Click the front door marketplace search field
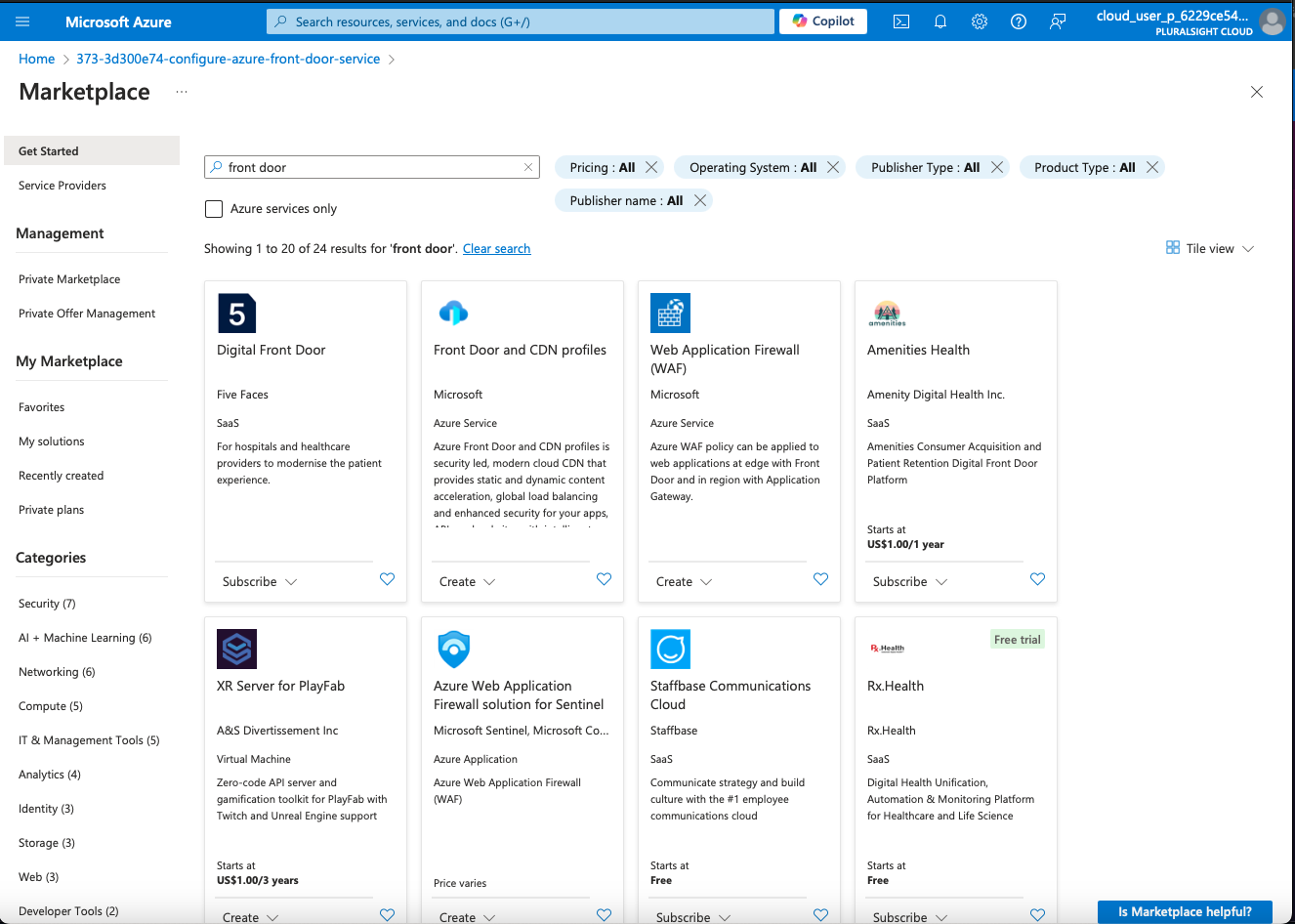This screenshot has width=1295, height=924. click(371, 167)
